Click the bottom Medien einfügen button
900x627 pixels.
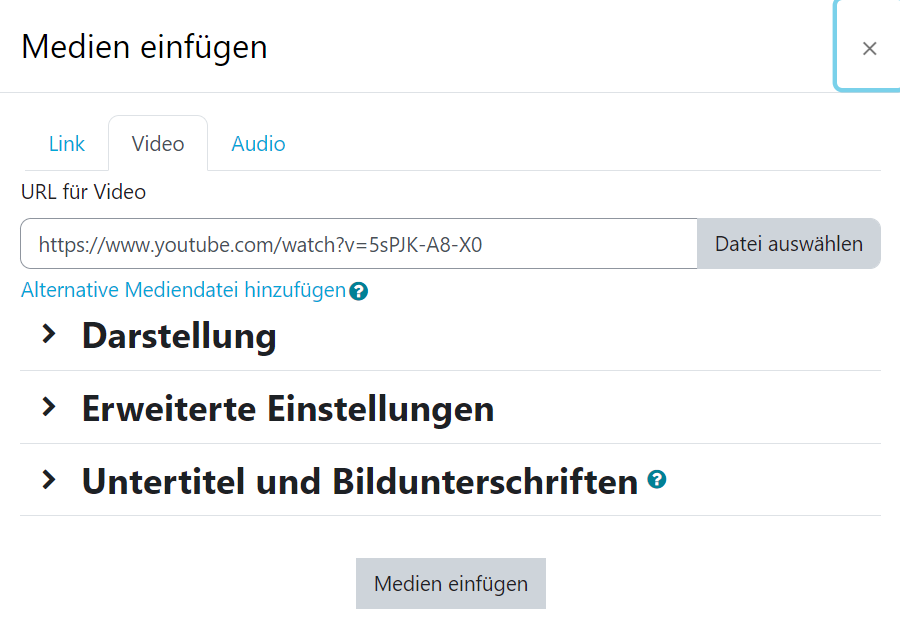[451, 583]
